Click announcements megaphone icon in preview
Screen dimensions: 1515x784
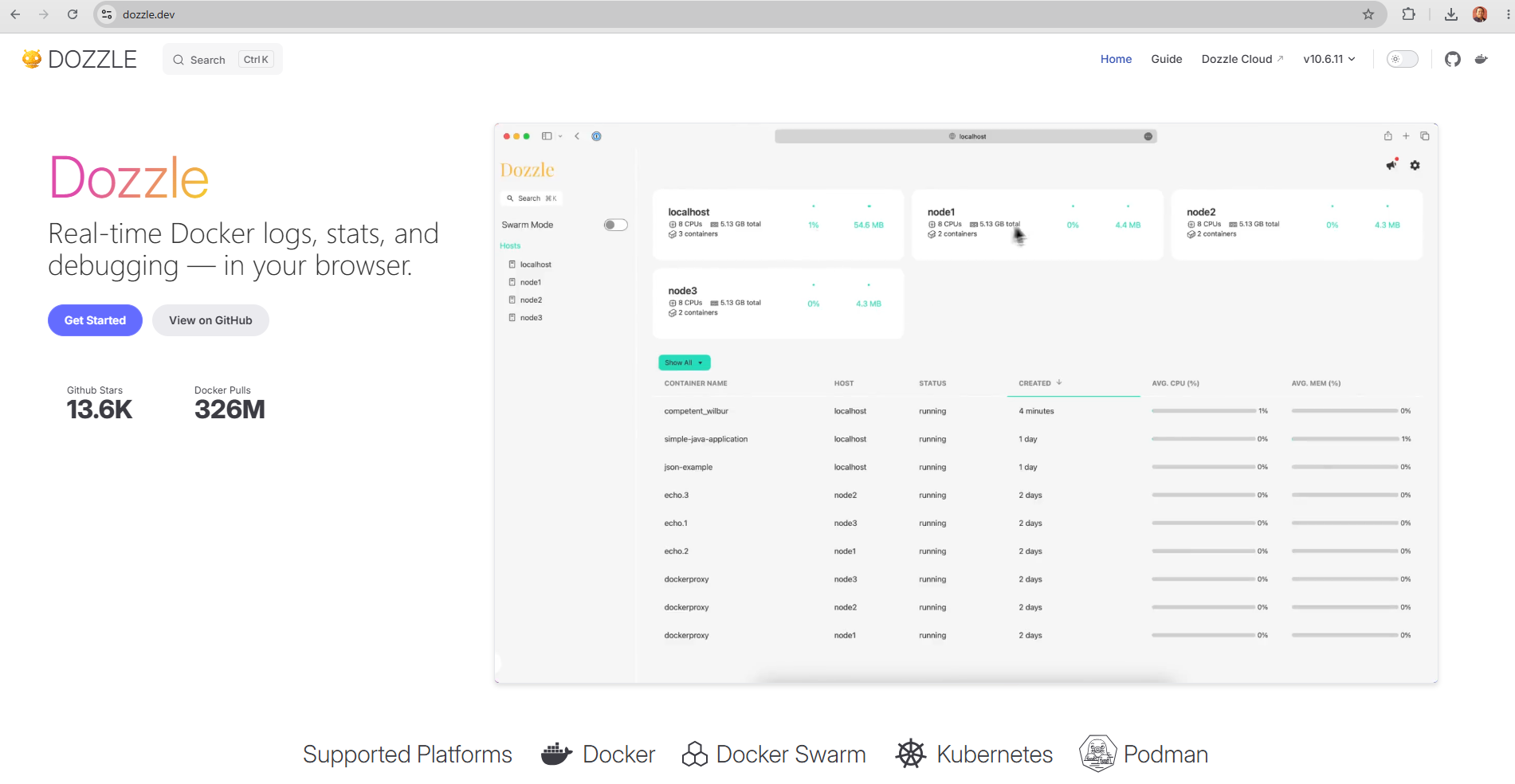pyautogui.click(x=1391, y=165)
